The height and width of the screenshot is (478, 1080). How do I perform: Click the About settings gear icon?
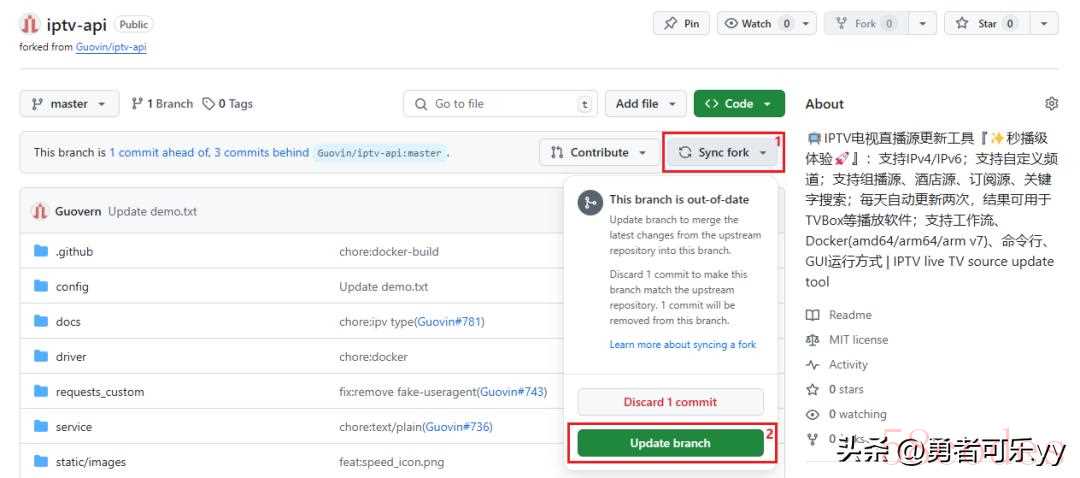tap(1051, 104)
